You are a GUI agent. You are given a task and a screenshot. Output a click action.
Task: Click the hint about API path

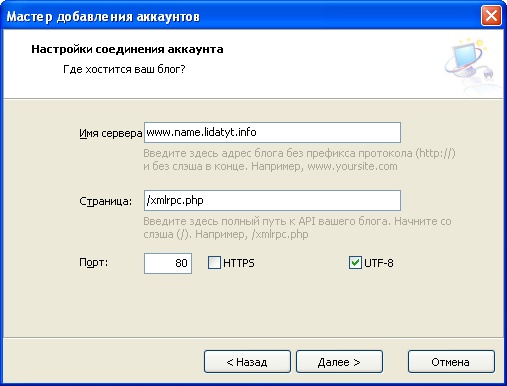tap(297, 228)
